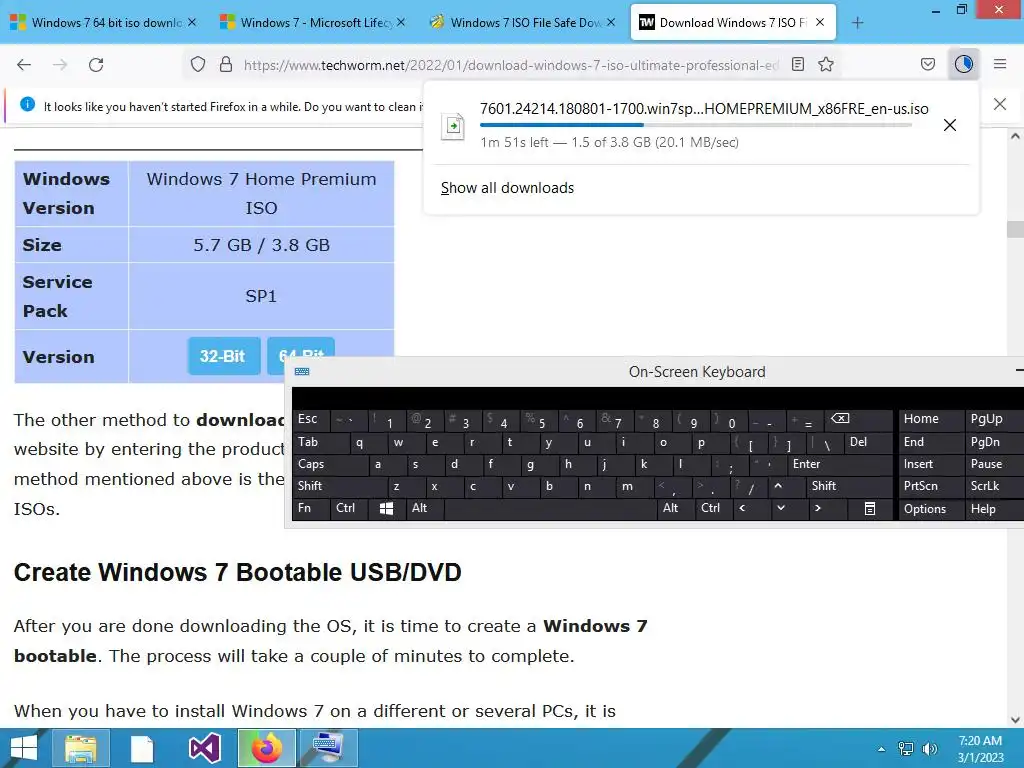Image resolution: width=1024 pixels, height=768 pixels.
Task: Open the Windows Start menu
Action: (x=24, y=748)
